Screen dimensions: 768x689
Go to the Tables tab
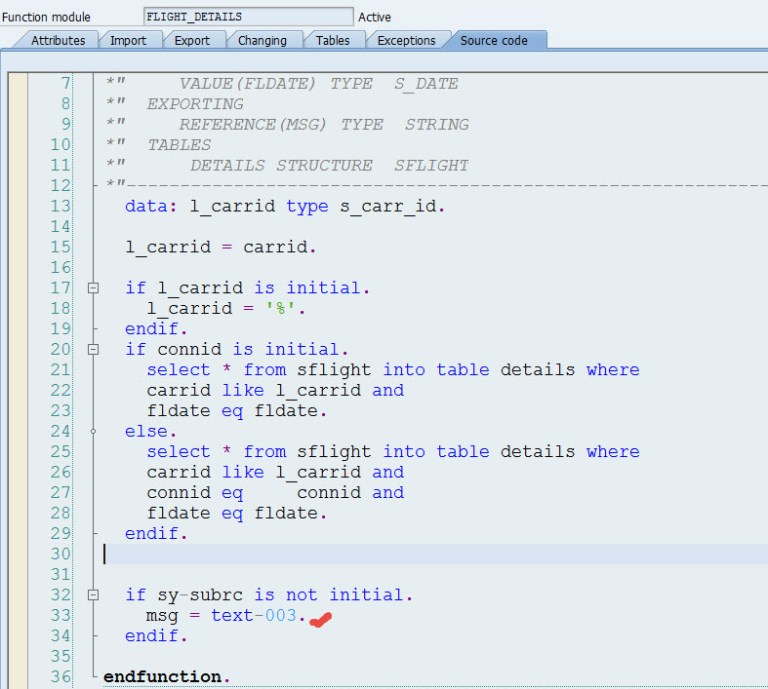(332, 40)
